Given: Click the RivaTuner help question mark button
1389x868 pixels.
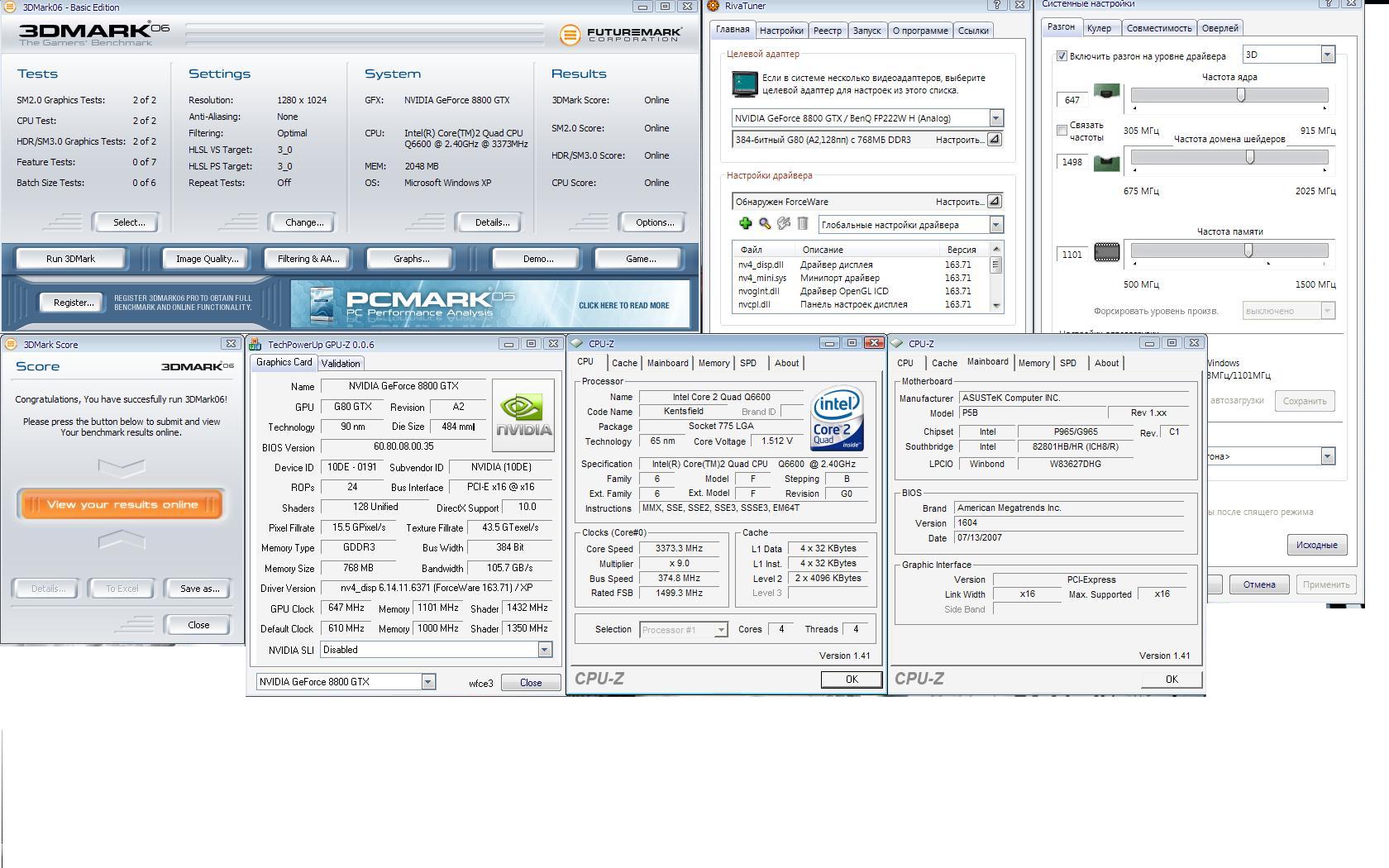Looking at the screenshot, I should coord(997,5).
